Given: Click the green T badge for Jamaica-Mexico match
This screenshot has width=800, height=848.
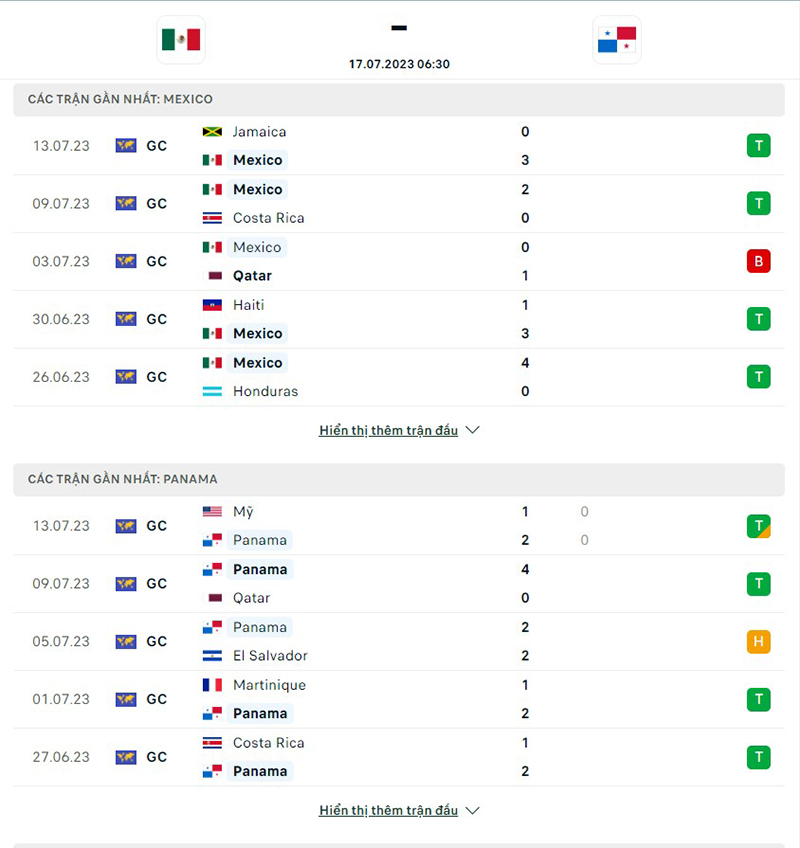Looking at the screenshot, I should 759,145.
